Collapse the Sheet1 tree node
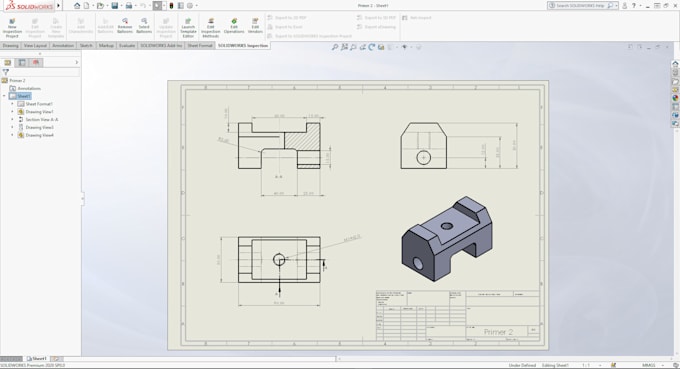Screen dimensions: 680x369 4,96
